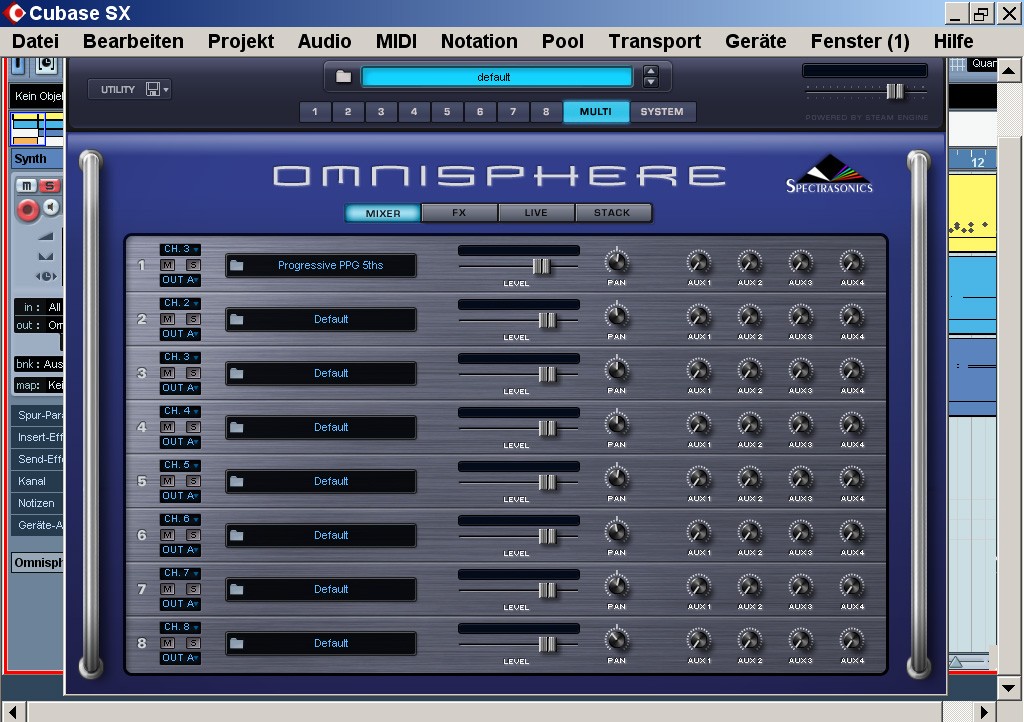Click PAN knob of part 7
Image resolution: width=1024 pixels, height=722 pixels.
[x=616, y=586]
